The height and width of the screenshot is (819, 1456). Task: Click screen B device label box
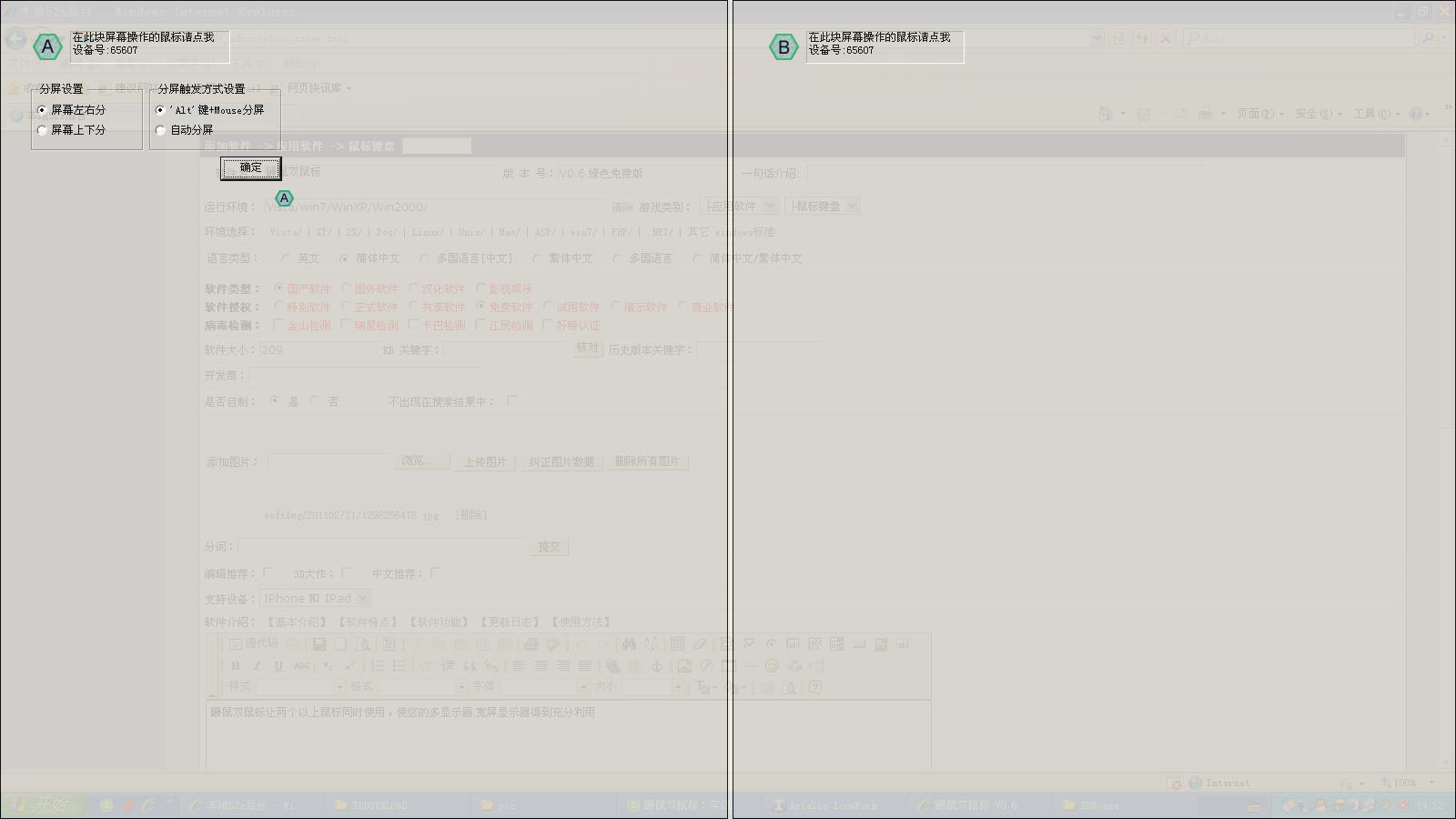pyautogui.click(x=884, y=45)
